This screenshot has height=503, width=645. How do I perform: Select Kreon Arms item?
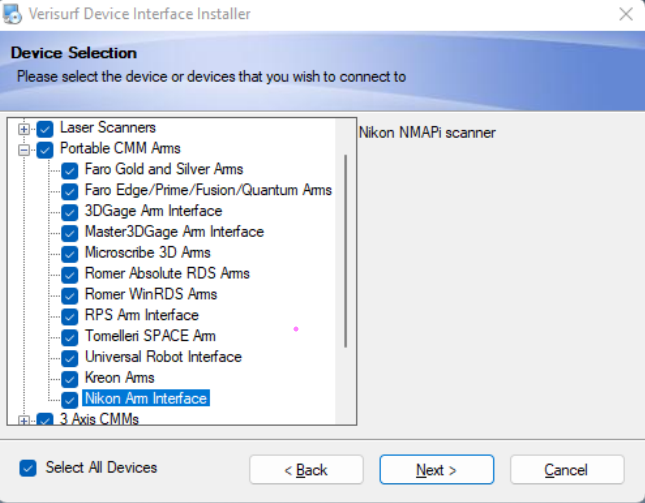120,378
